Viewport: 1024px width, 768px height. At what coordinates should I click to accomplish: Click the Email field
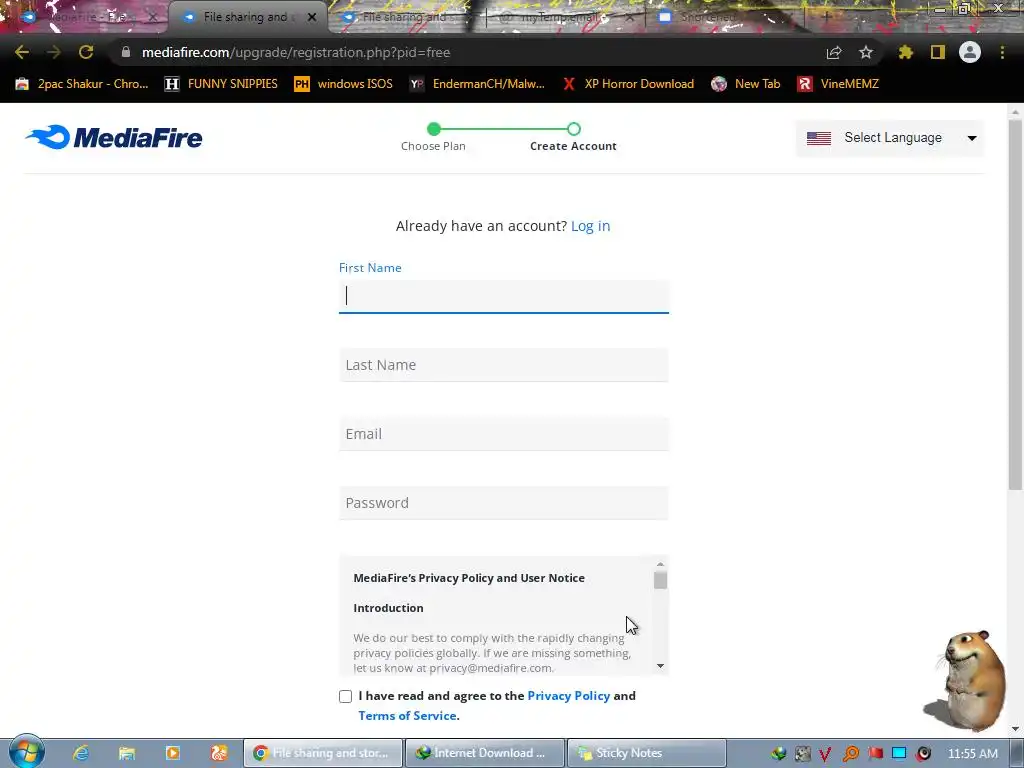point(504,434)
